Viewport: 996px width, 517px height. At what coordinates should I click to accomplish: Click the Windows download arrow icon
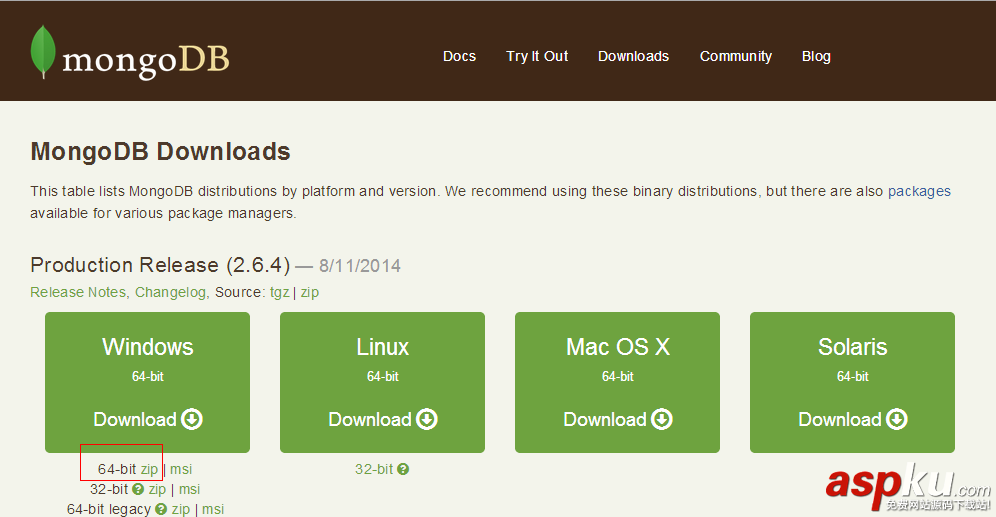(192, 419)
